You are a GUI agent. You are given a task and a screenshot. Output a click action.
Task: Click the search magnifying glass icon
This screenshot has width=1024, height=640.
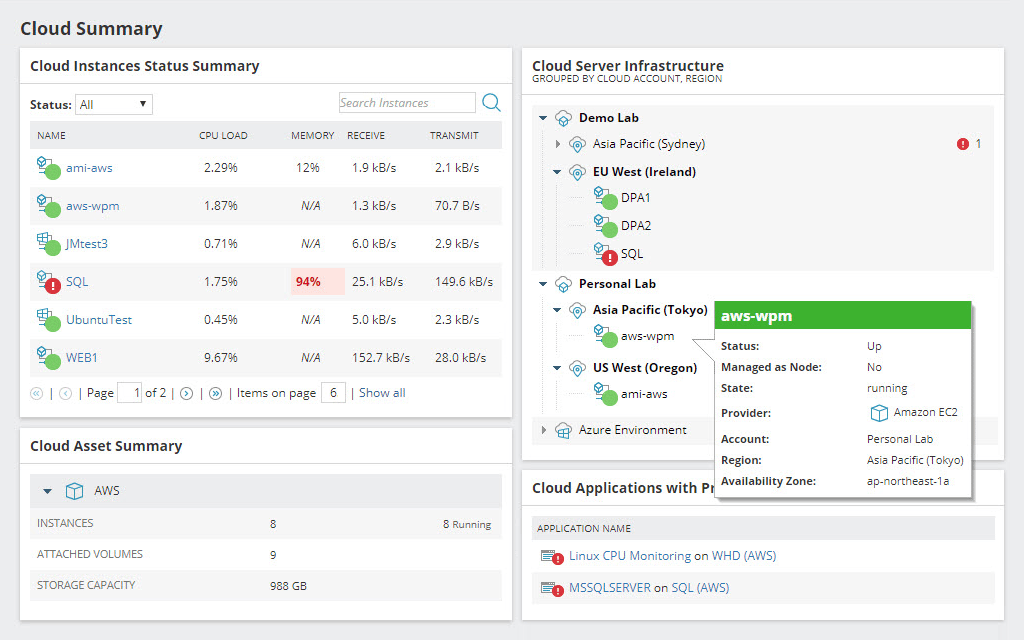[x=491, y=102]
